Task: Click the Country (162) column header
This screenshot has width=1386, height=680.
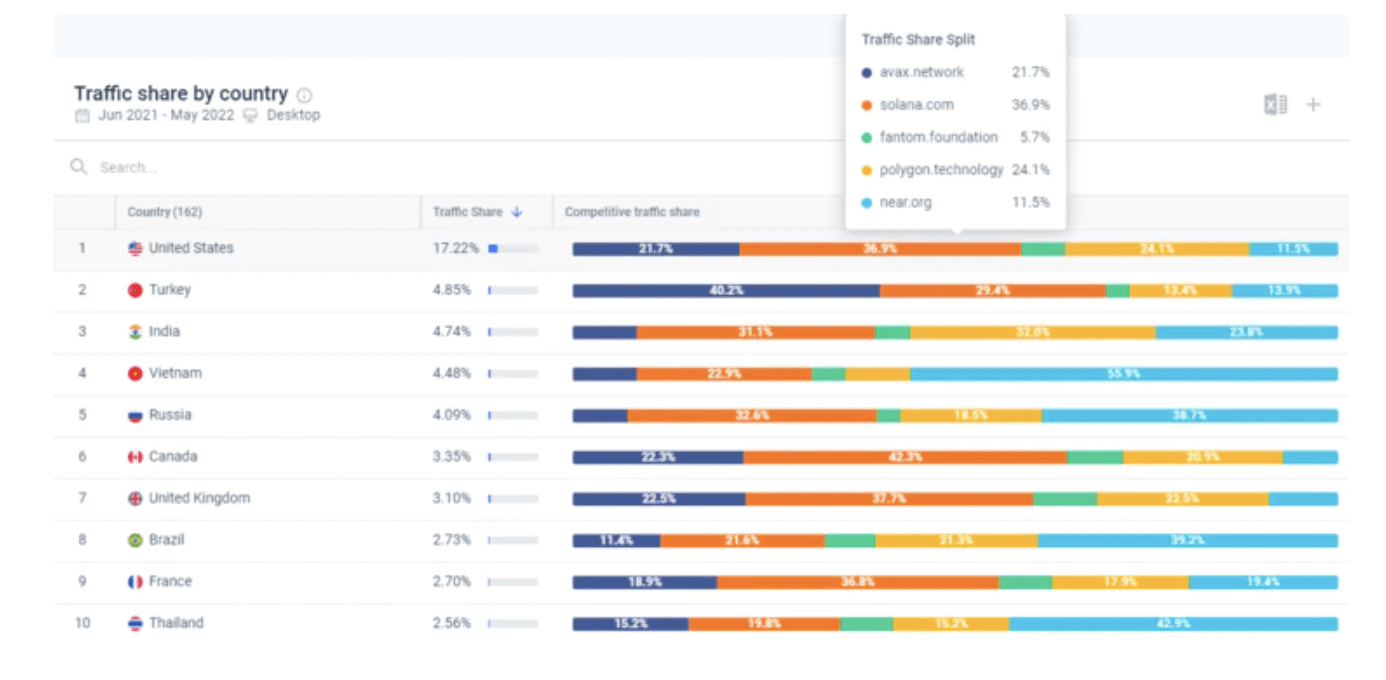Action: (165, 212)
